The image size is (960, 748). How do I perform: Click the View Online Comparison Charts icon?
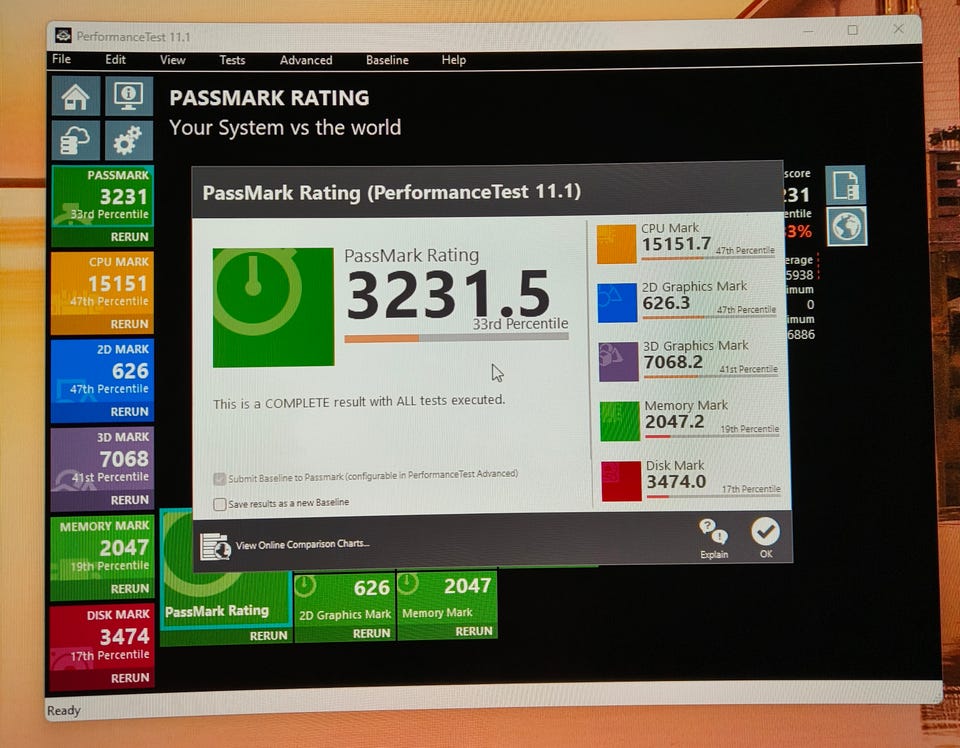[x=215, y=545]
